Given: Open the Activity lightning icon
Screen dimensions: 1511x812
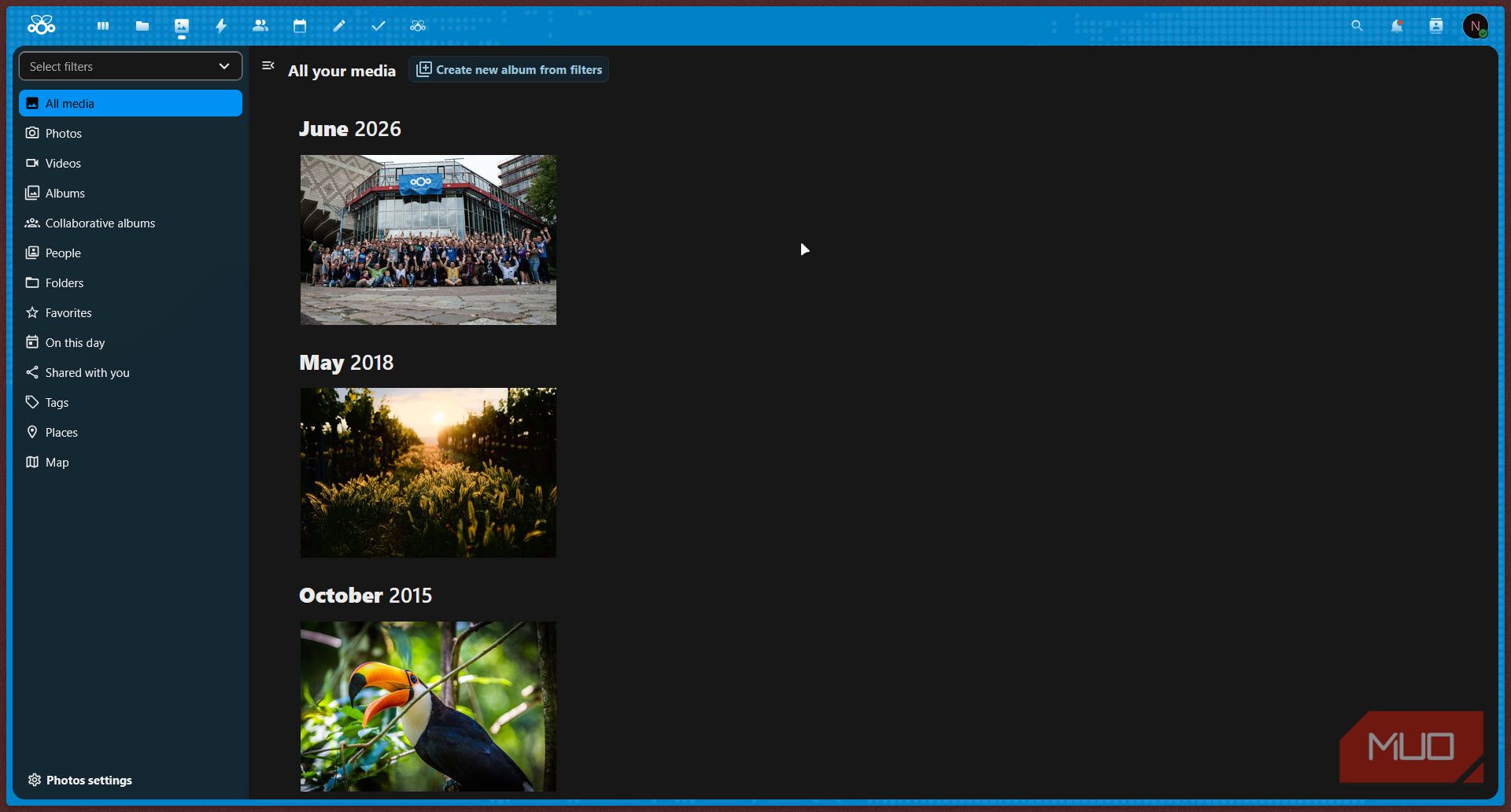Looking at the screenshot, I should pos(221,26).
